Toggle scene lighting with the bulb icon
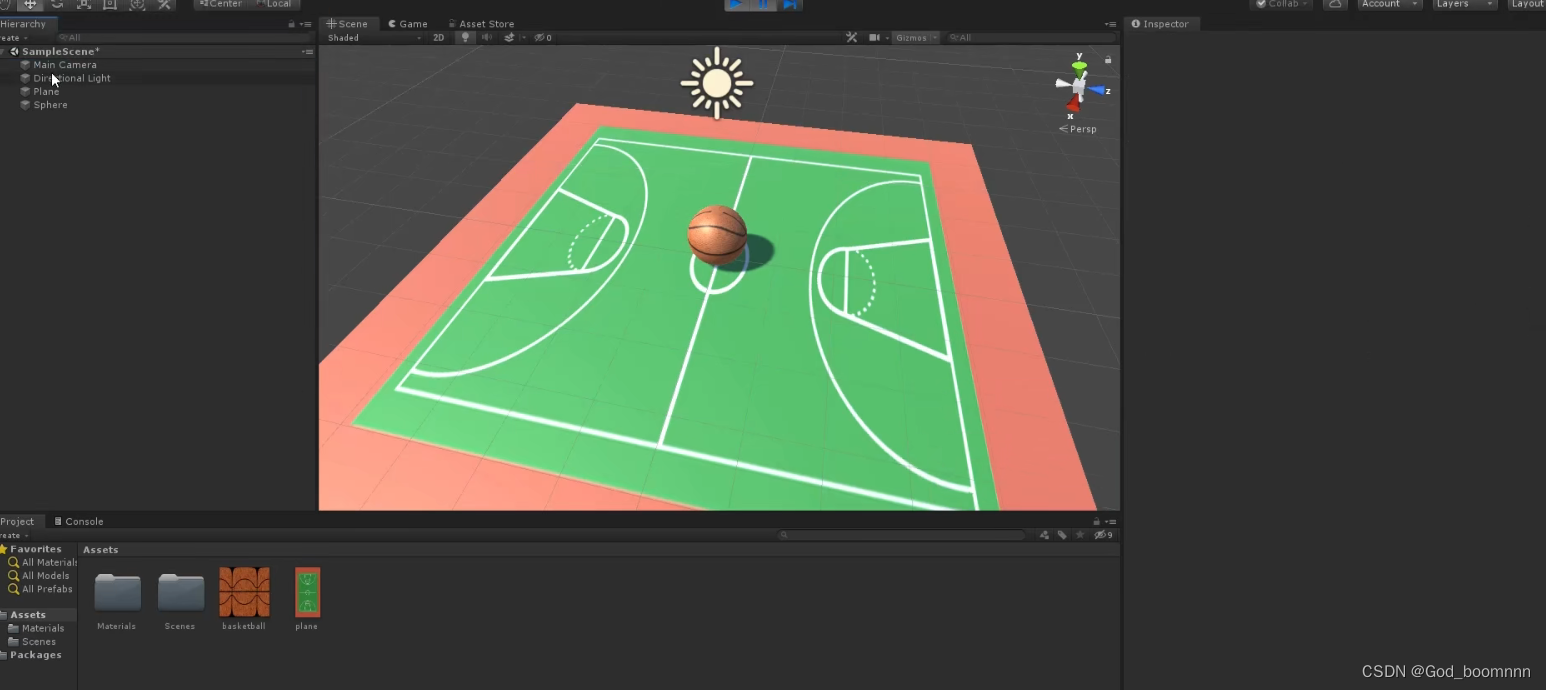1546x690 pixels. (465, 37)
